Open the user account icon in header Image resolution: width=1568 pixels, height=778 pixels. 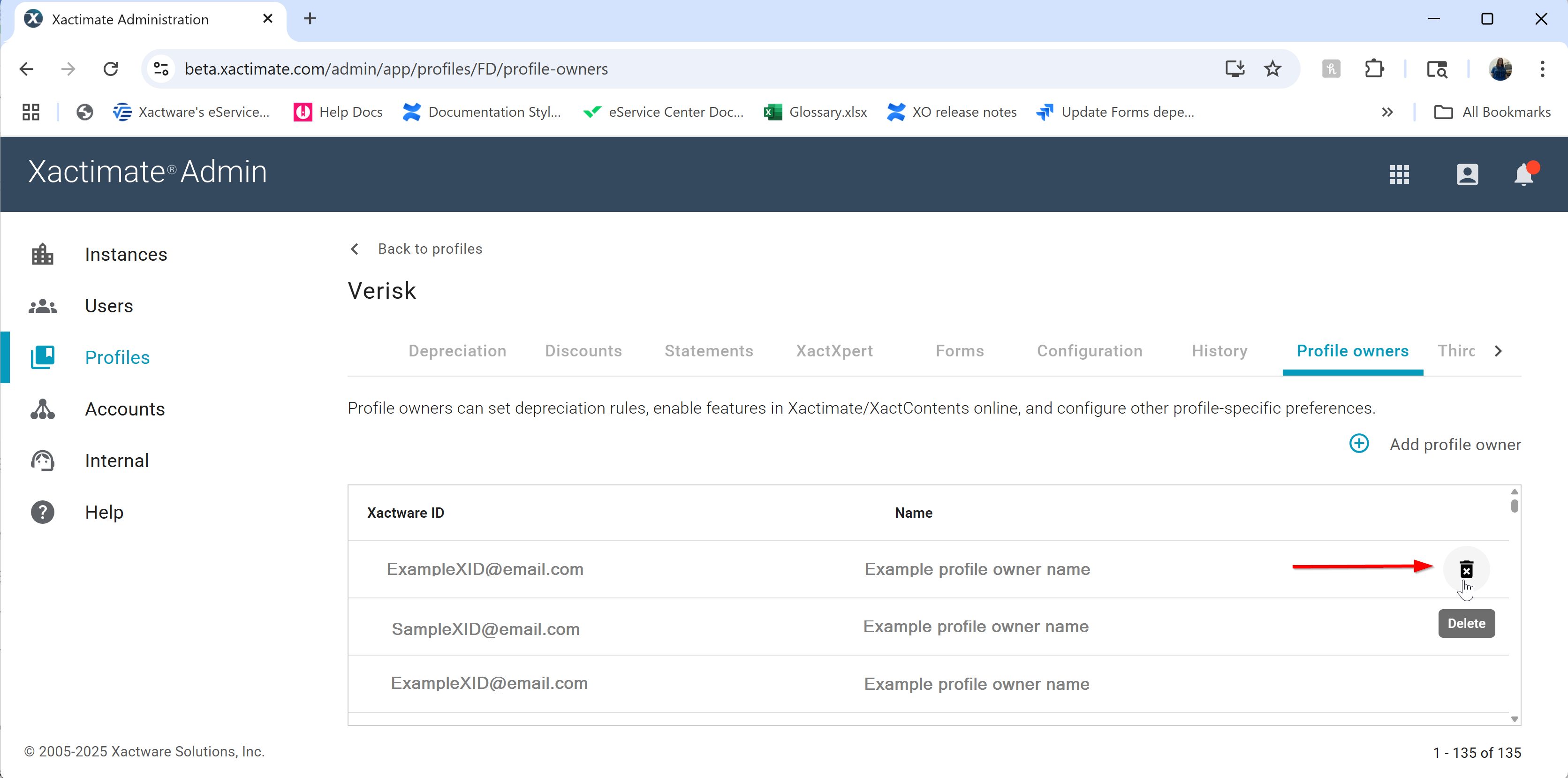pyautogui.click(x=1467, y=175)
